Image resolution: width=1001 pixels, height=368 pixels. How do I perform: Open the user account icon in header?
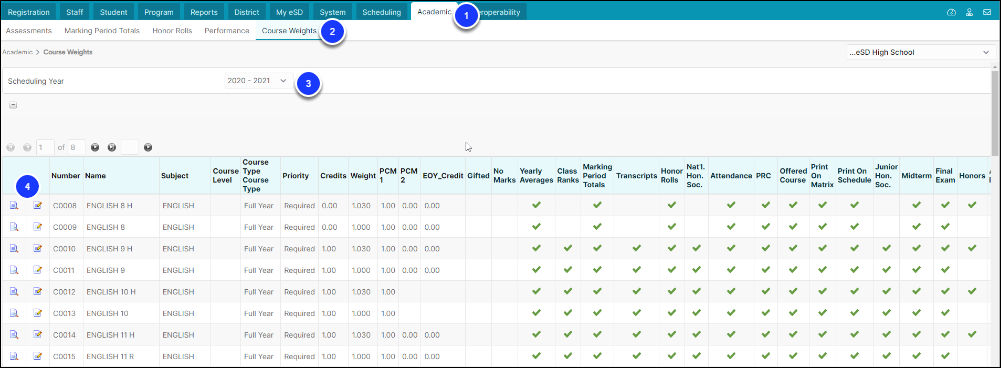[969, 12]
